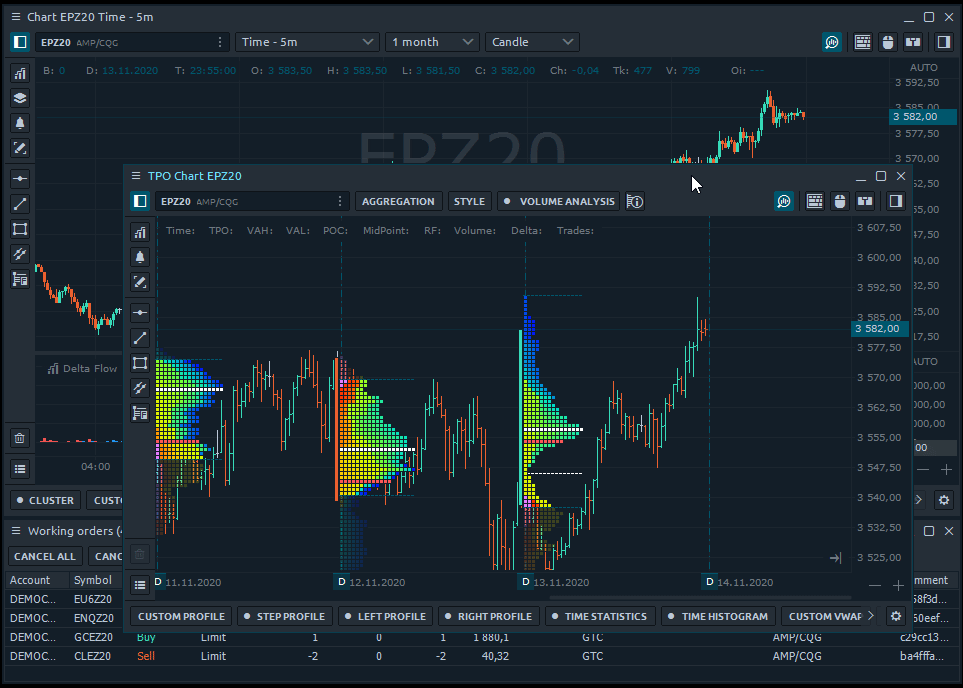Expand the 1 month period dropdown
963x688 pixels.
pyautogui.click(x=432, y=42)
